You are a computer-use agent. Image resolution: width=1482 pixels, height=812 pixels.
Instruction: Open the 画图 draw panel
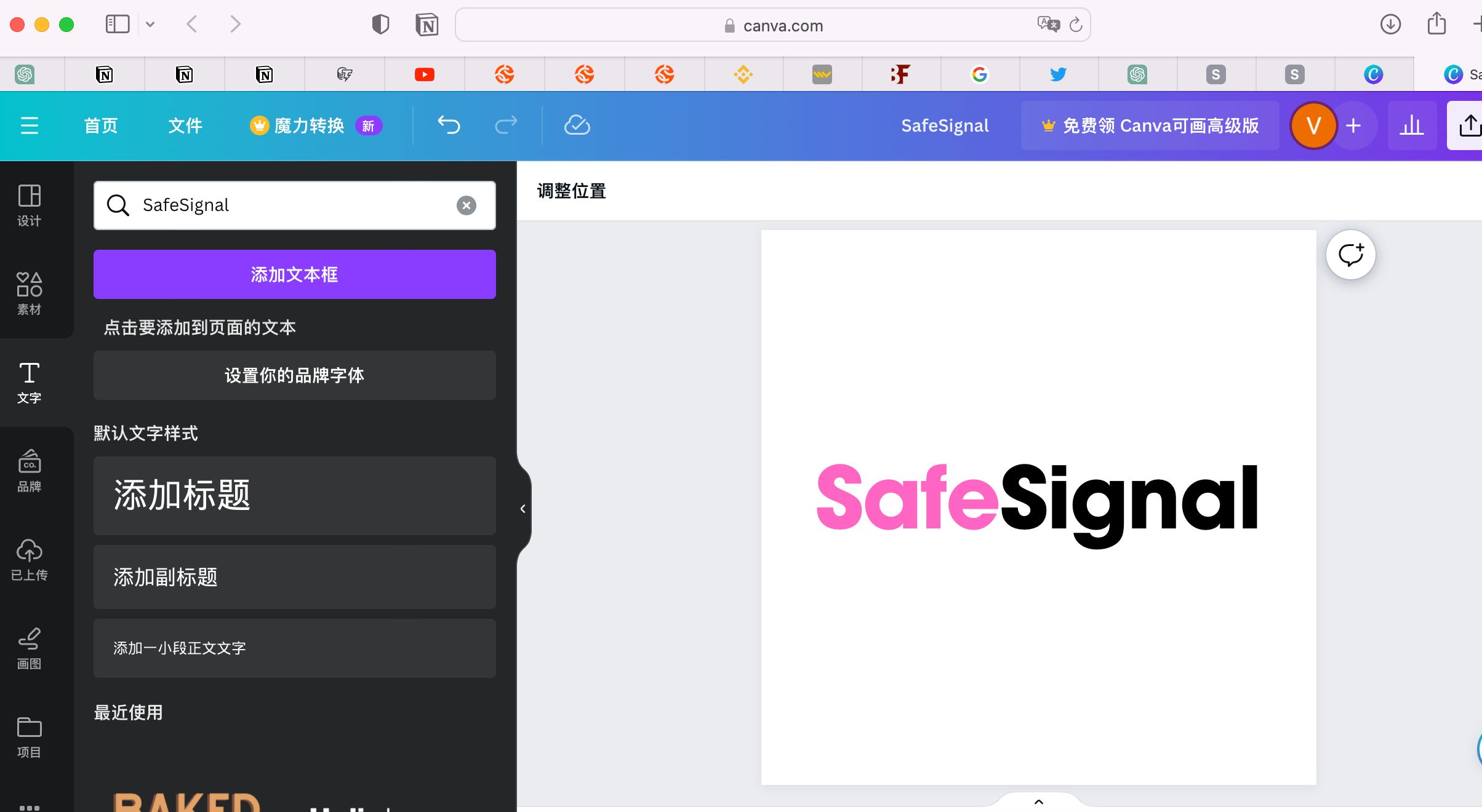(x=29, y=648)
